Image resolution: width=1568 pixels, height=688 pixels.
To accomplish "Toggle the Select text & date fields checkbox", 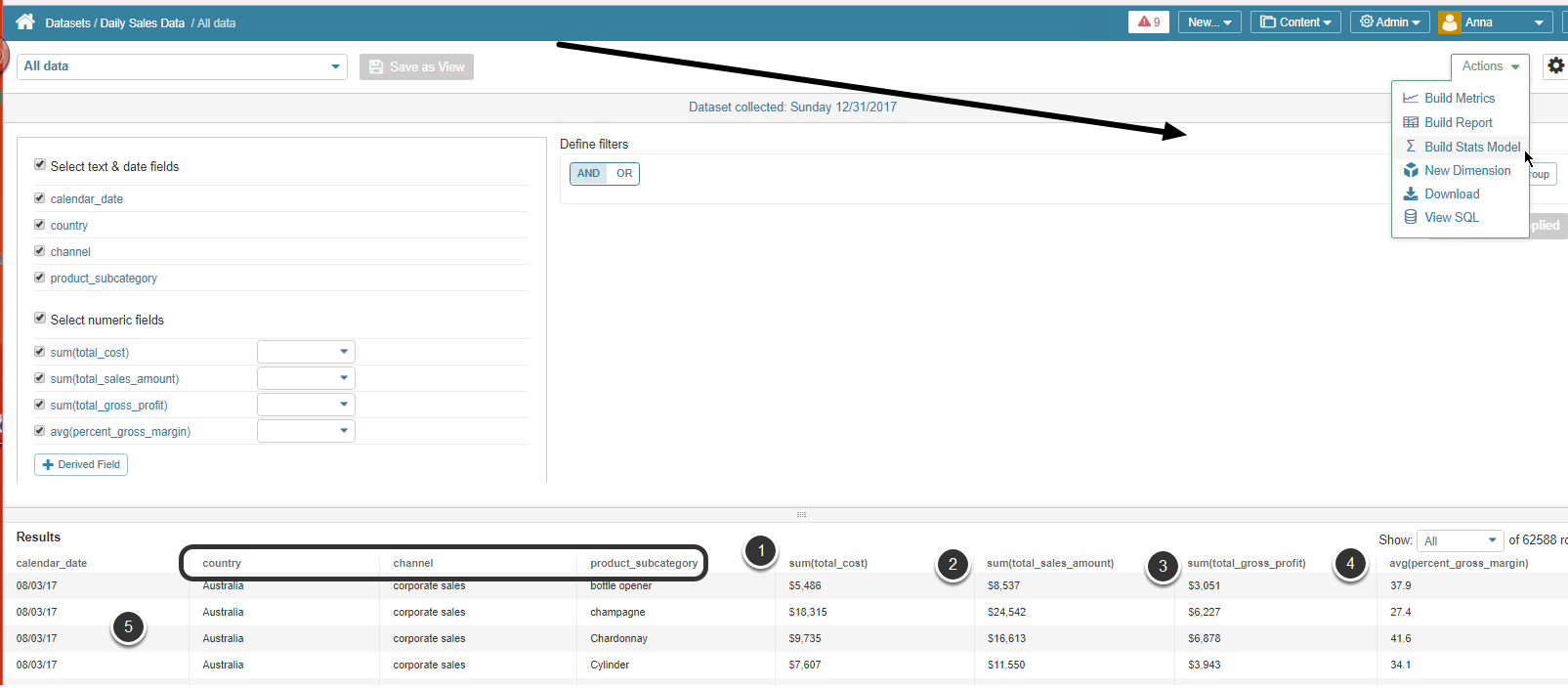I will (40, 165).
